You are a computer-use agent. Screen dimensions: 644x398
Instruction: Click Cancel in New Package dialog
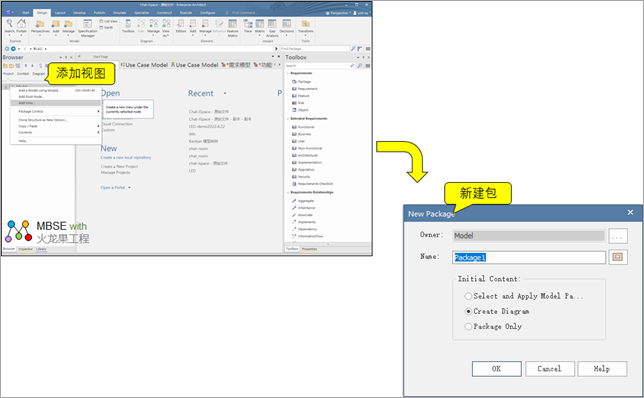click(x=549, y=369)
